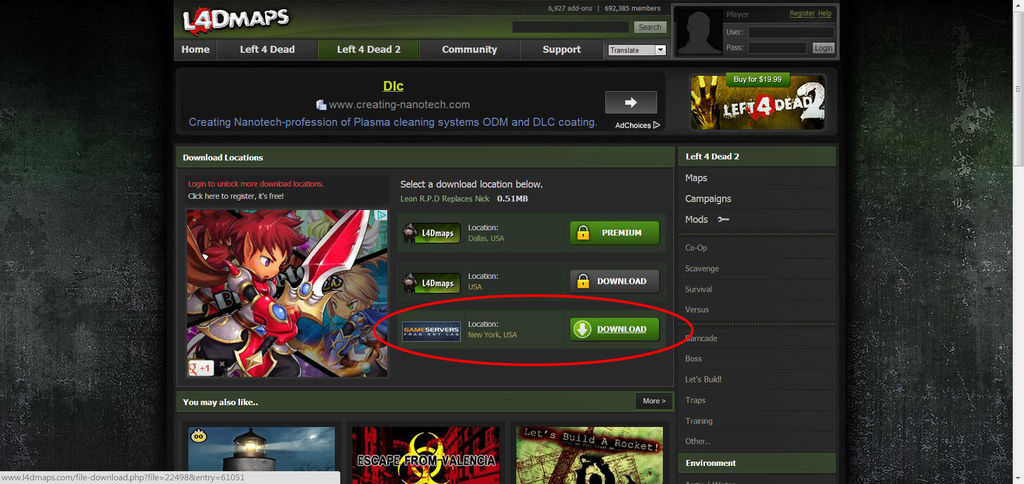Click the anime character advertisement image

click(x=287, y=293)
